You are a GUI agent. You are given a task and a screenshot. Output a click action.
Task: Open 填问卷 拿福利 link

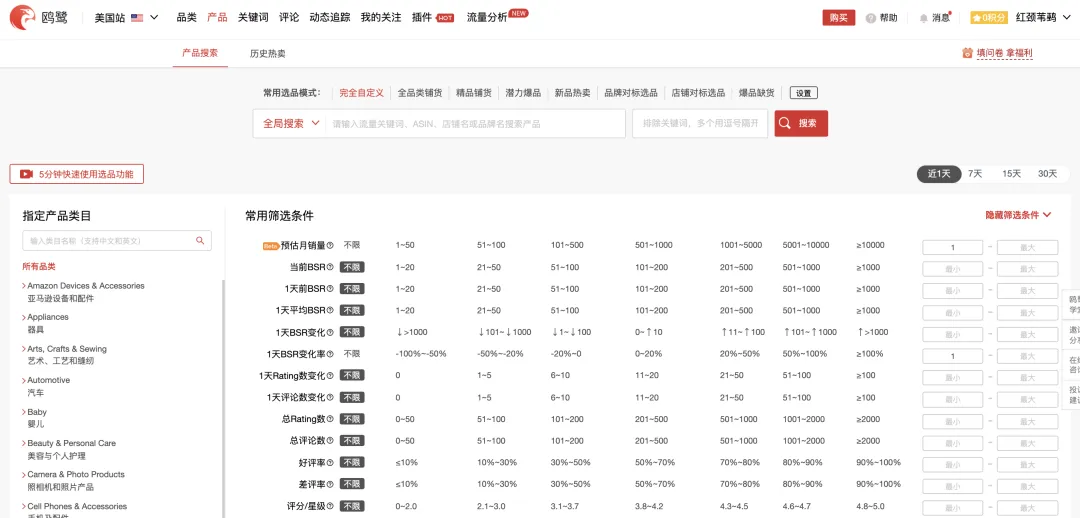(1004, 53)
